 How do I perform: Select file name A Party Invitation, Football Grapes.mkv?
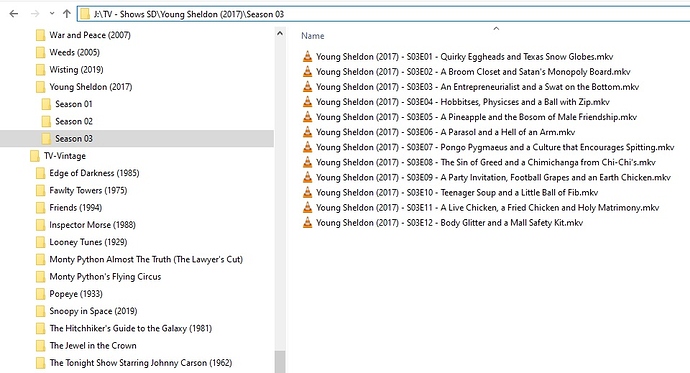[x=493, y=177]
